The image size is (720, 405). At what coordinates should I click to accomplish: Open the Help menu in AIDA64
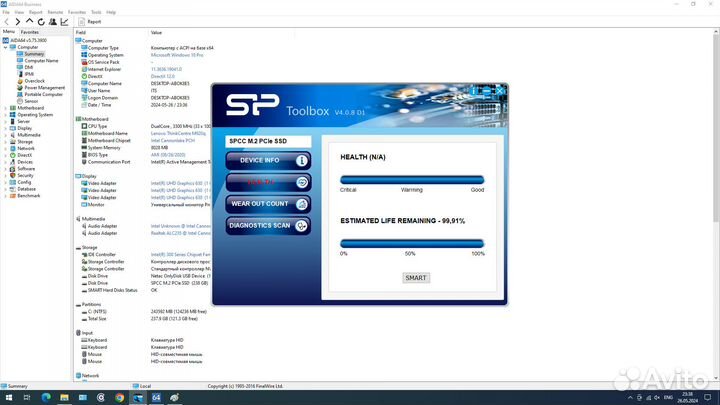click(111, 12)
